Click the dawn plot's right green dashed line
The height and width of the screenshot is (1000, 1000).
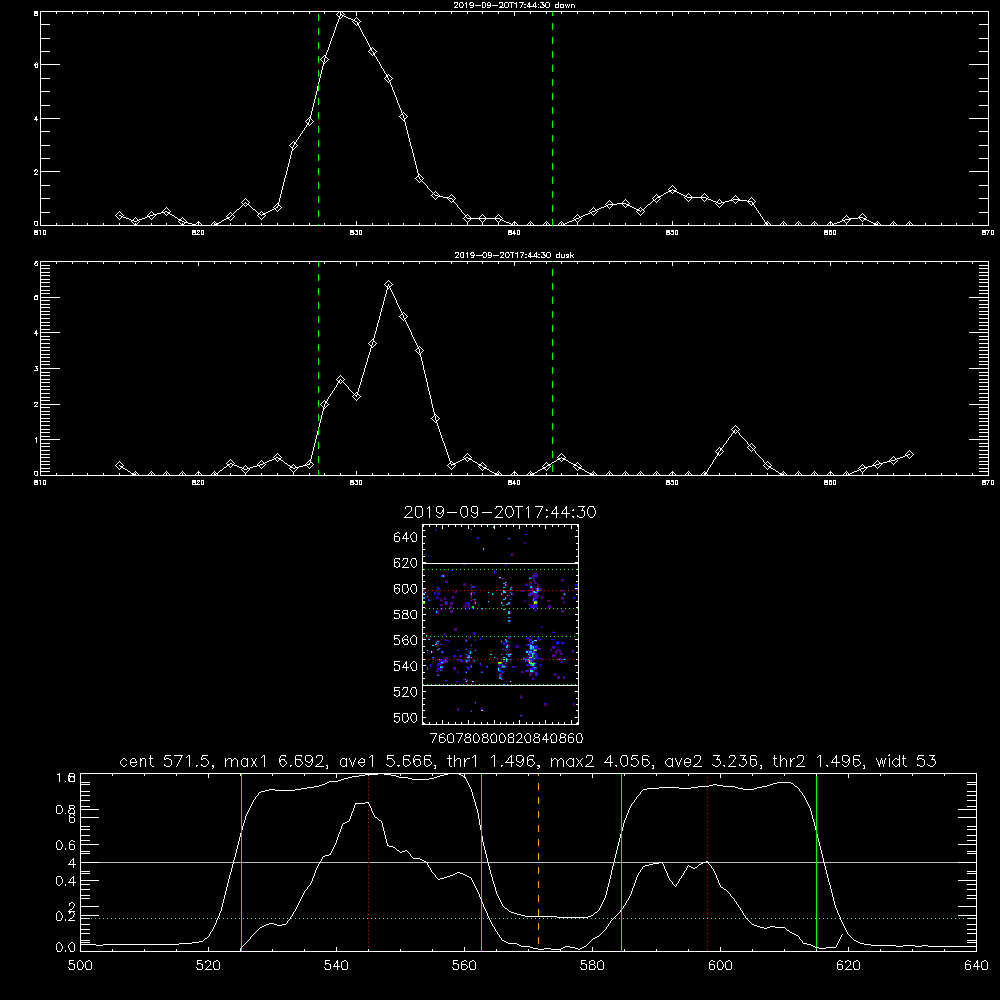(552, 118)
